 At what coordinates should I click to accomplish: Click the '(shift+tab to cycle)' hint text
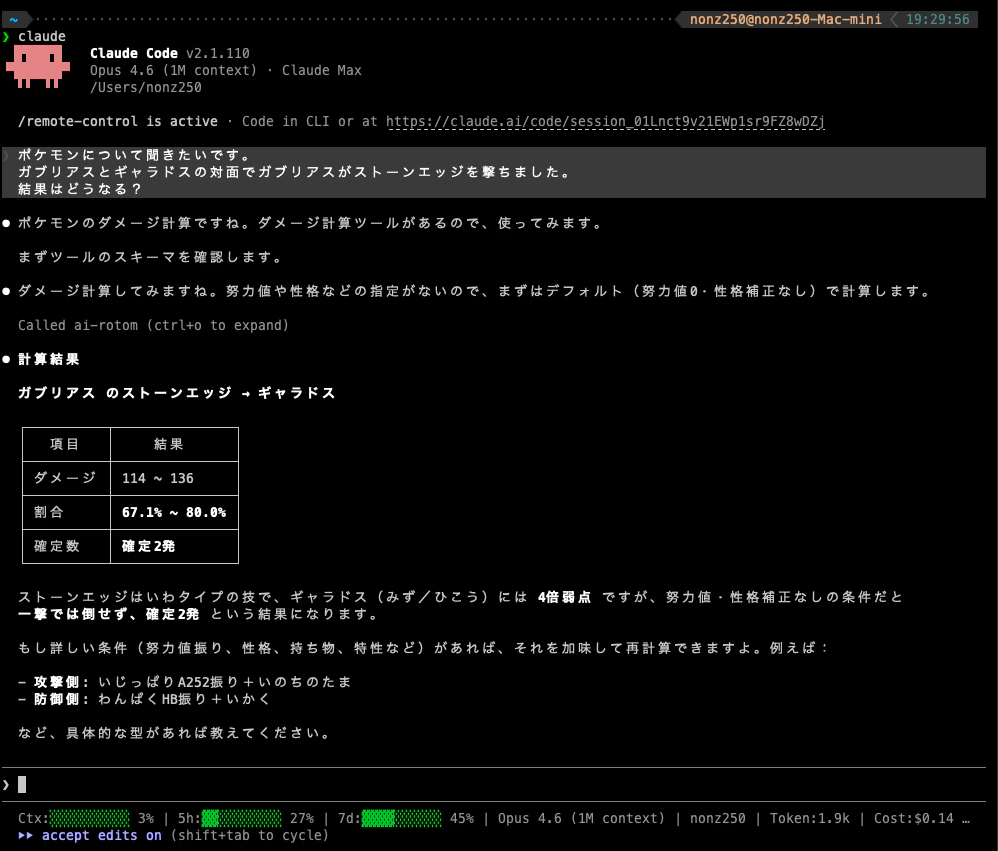click(x=250, y=835)
